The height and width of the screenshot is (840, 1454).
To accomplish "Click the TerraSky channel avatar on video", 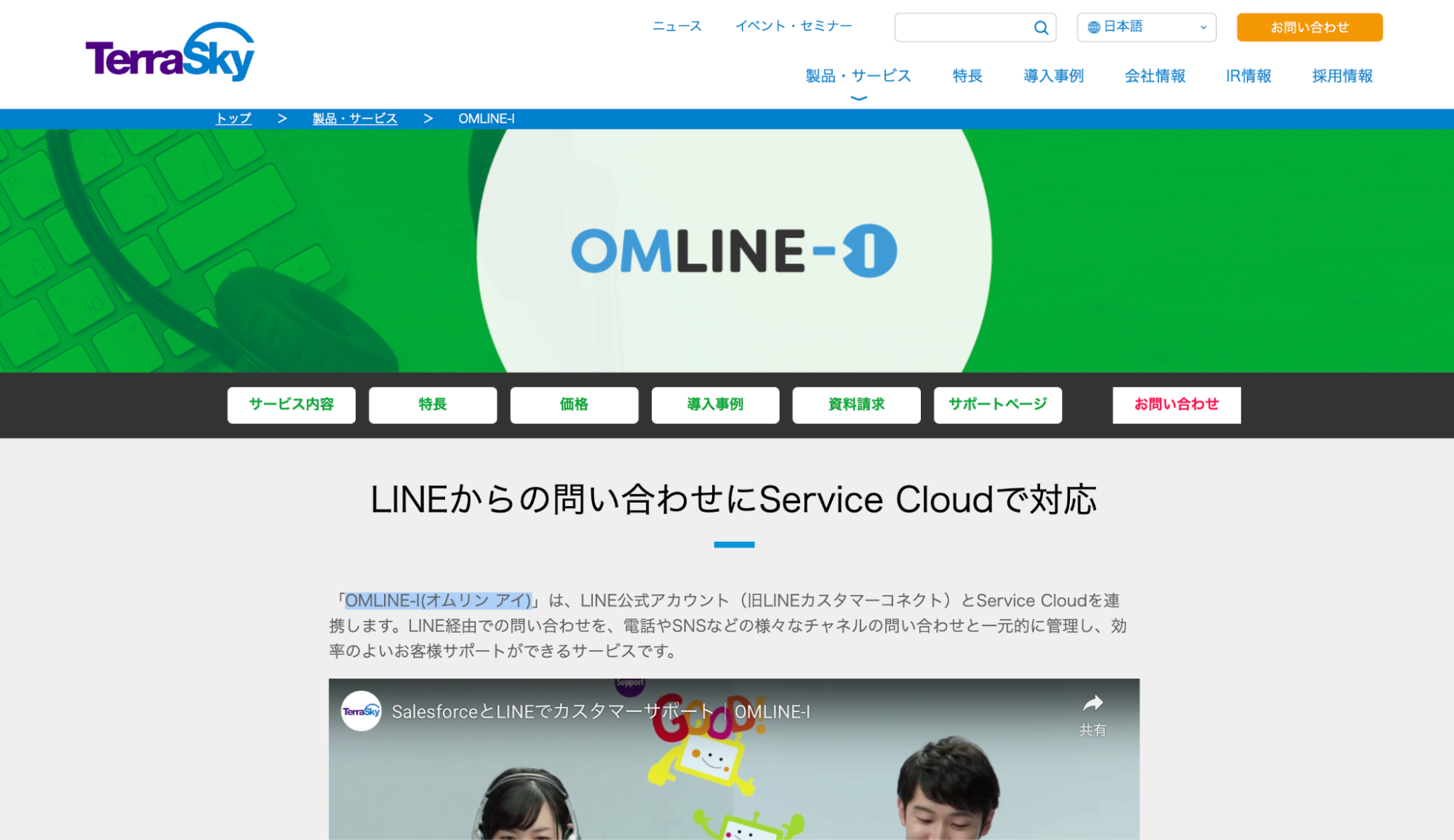I will [361, 711].
